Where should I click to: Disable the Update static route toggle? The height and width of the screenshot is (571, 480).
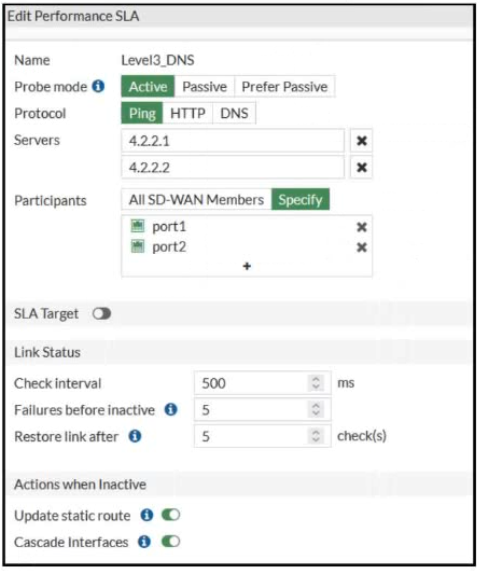coord(171,515)
